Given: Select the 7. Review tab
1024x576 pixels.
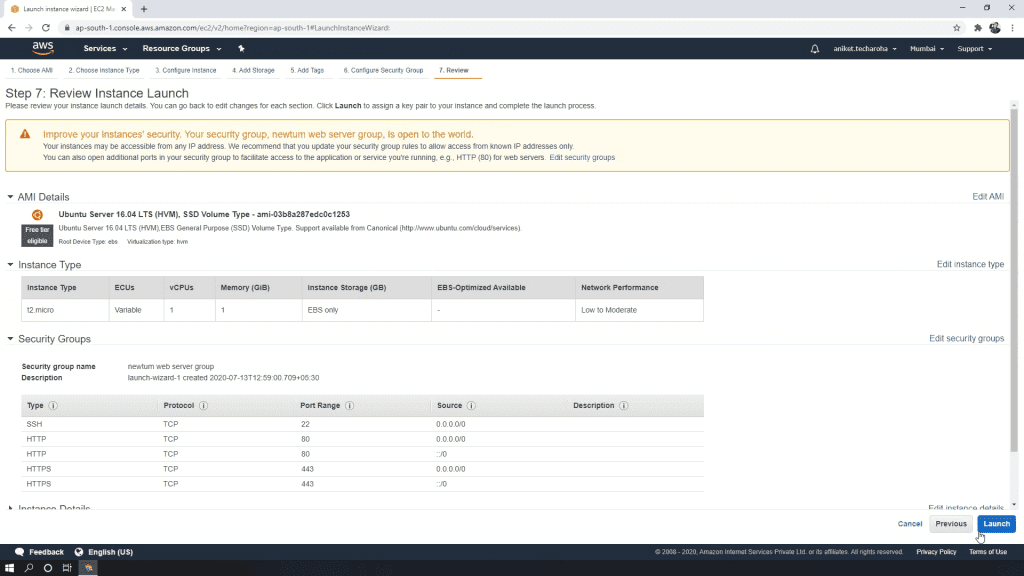Looking at the screenshot, I should pos(454,70).
